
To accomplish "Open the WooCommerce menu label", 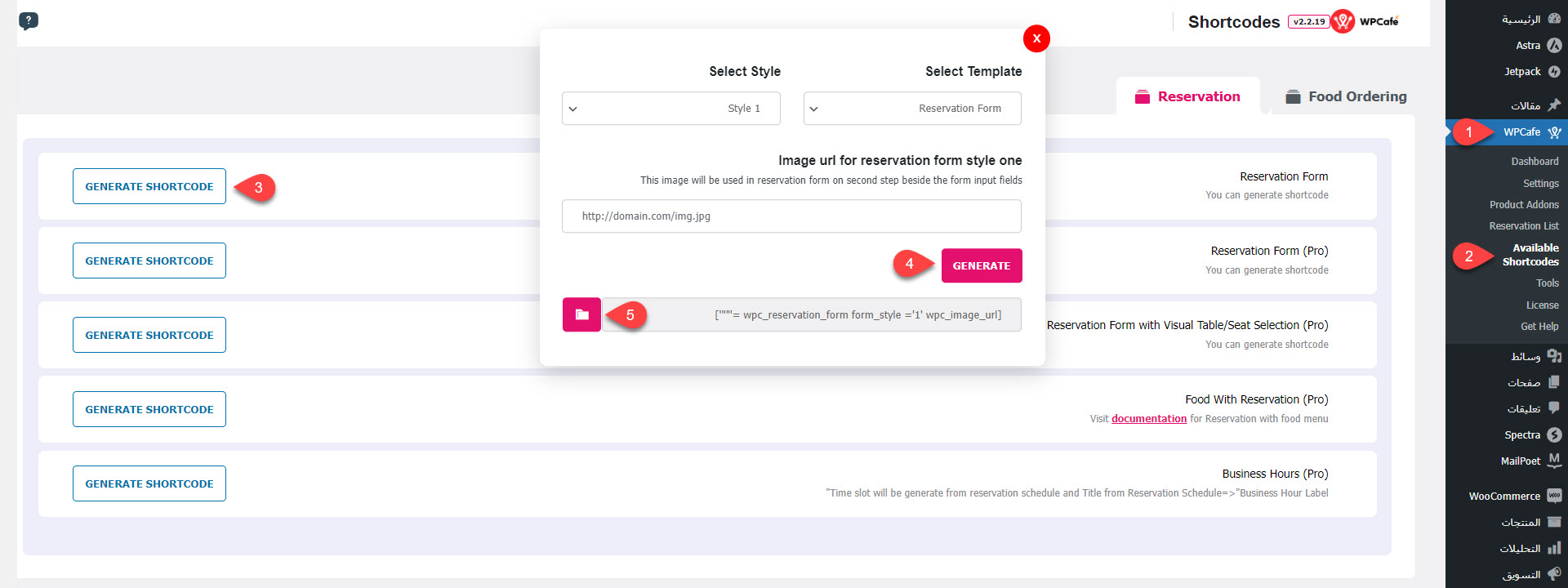I will point(1504,497).
